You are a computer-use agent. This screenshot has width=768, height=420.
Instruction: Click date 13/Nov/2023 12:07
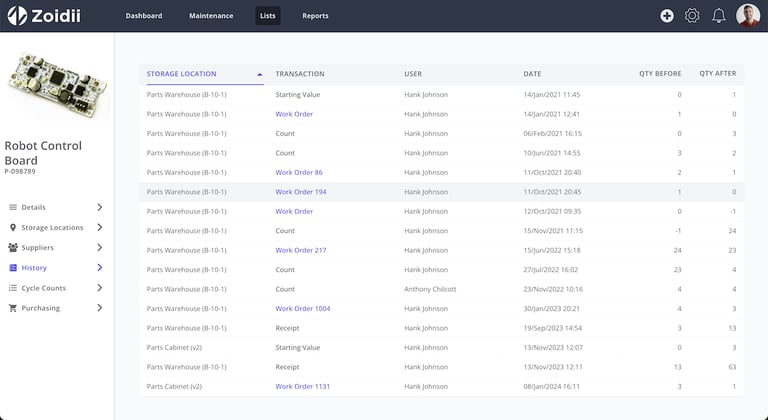(552, 347)
